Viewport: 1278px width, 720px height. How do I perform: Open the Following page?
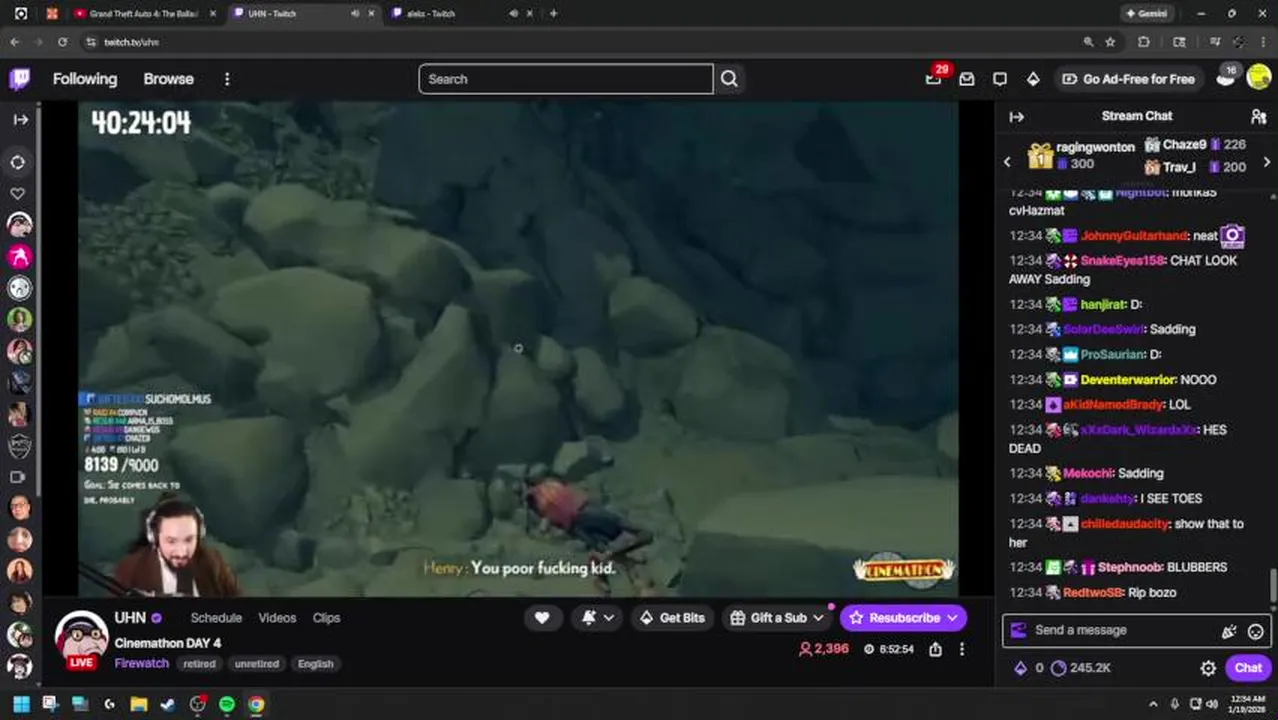(85, 79)
